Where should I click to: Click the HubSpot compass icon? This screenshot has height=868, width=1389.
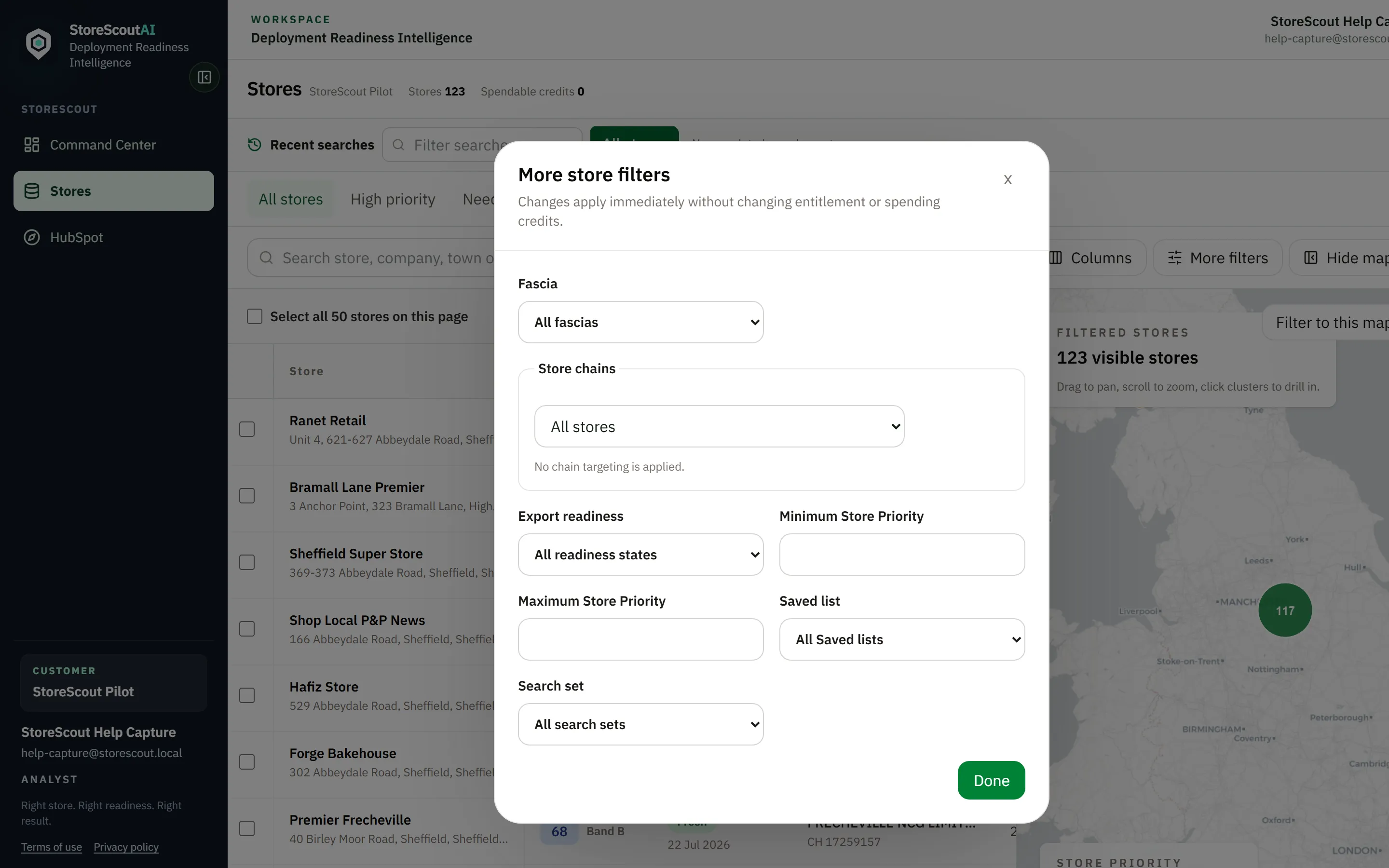click(31, 237)
